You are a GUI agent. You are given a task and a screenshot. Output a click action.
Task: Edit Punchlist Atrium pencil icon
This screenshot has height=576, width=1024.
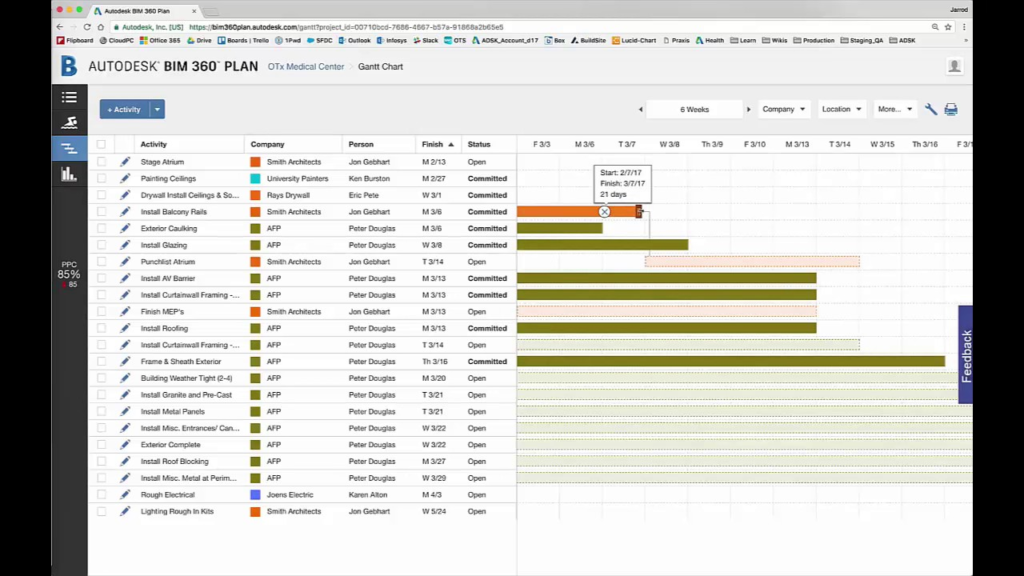point(125,262)
